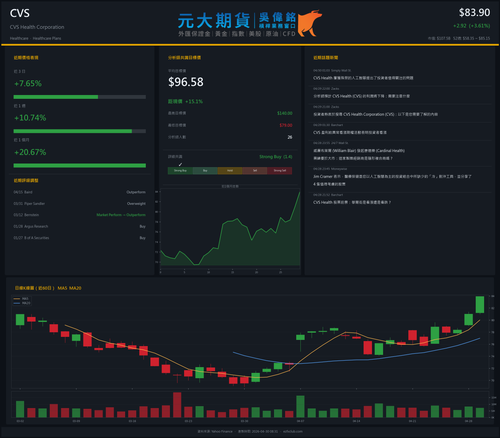Click the Piper Sandler Overweight rating row

click(x=80, y=204)
